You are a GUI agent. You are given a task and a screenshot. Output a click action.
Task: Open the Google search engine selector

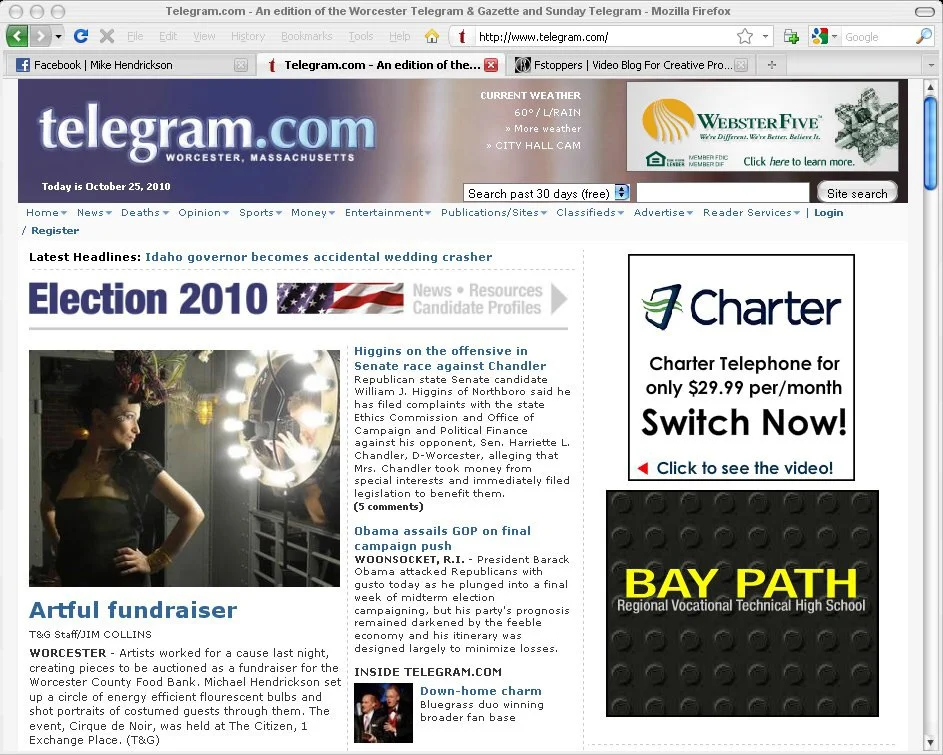click(824, 37)
